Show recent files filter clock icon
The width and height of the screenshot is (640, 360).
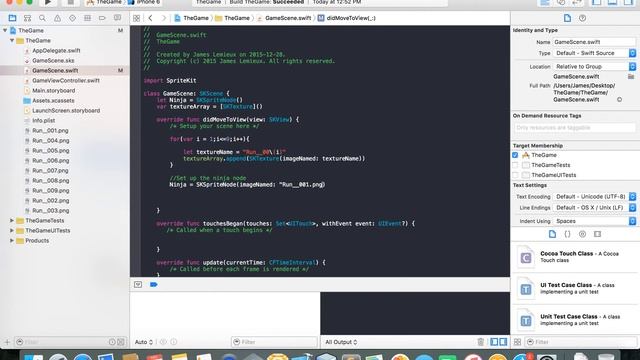pos(112,342)
